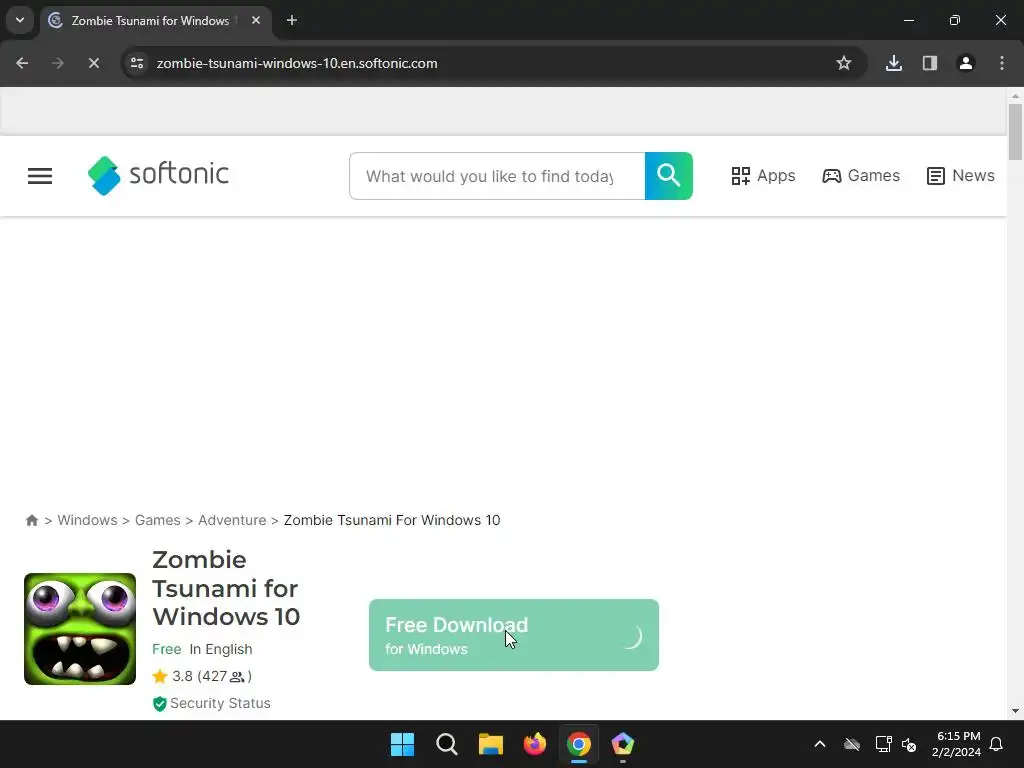The width and height of the screenshot is (1024, 768).
Task: Close the Zombie Tsunami for Windows tab
Action: (256, 20)
